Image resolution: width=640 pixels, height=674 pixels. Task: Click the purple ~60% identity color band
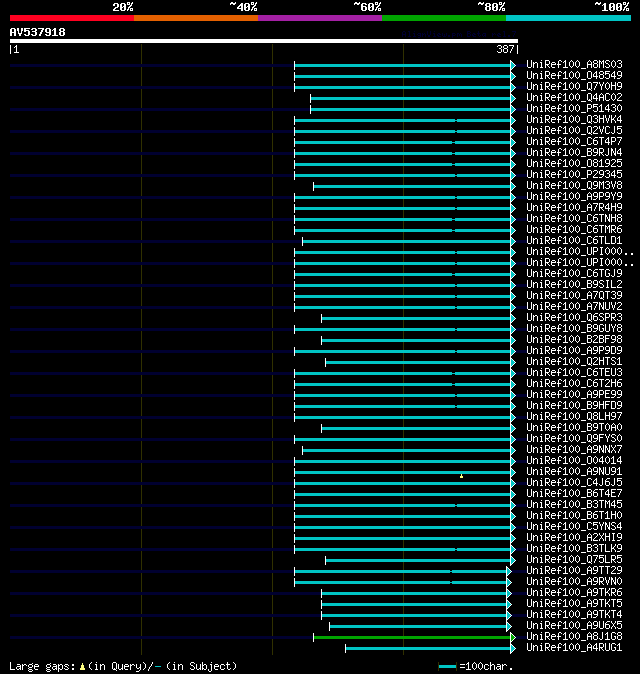pos(320,18)
